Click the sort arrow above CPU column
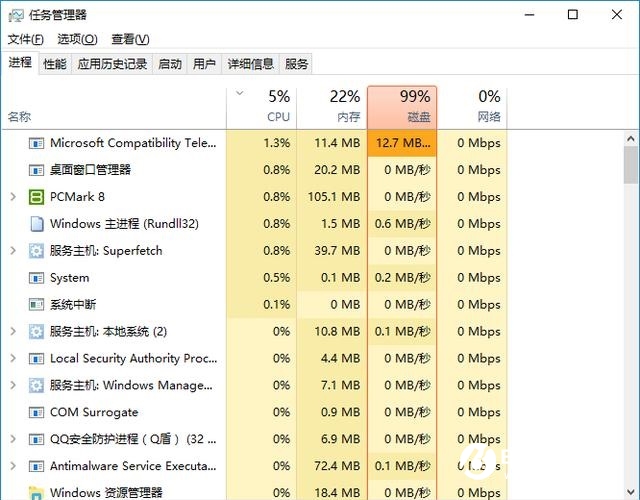This screenshot has width=640, height=500. pos(240,93)
